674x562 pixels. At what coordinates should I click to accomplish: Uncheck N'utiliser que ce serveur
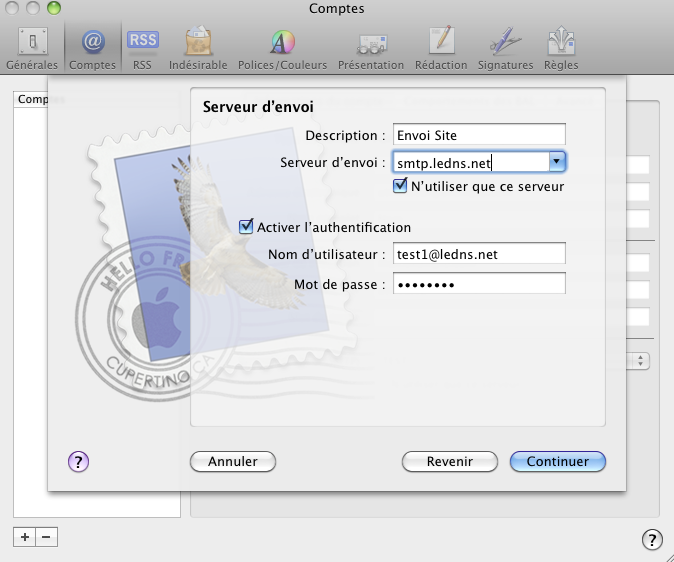(x=402, y=186)
